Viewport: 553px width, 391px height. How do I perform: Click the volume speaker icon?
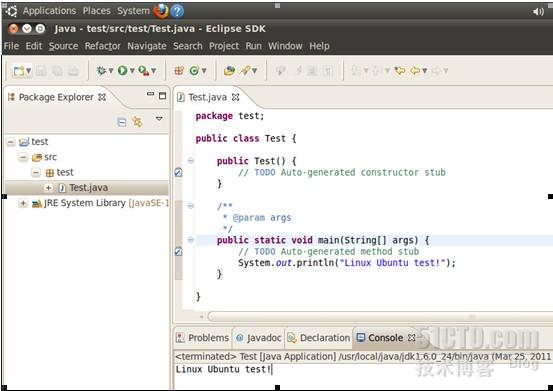tap(538, 12)
